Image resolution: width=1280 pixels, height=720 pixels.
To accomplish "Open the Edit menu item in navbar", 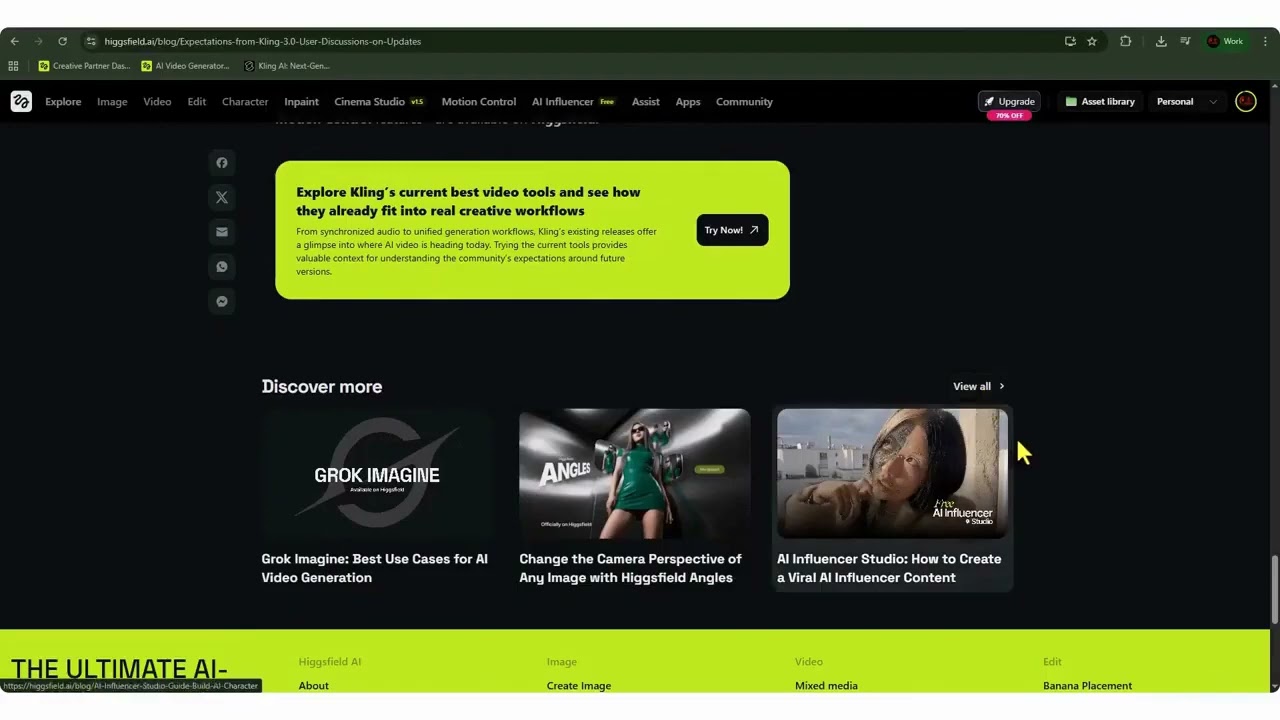I will pyautogui.click(x=197, y=101).
